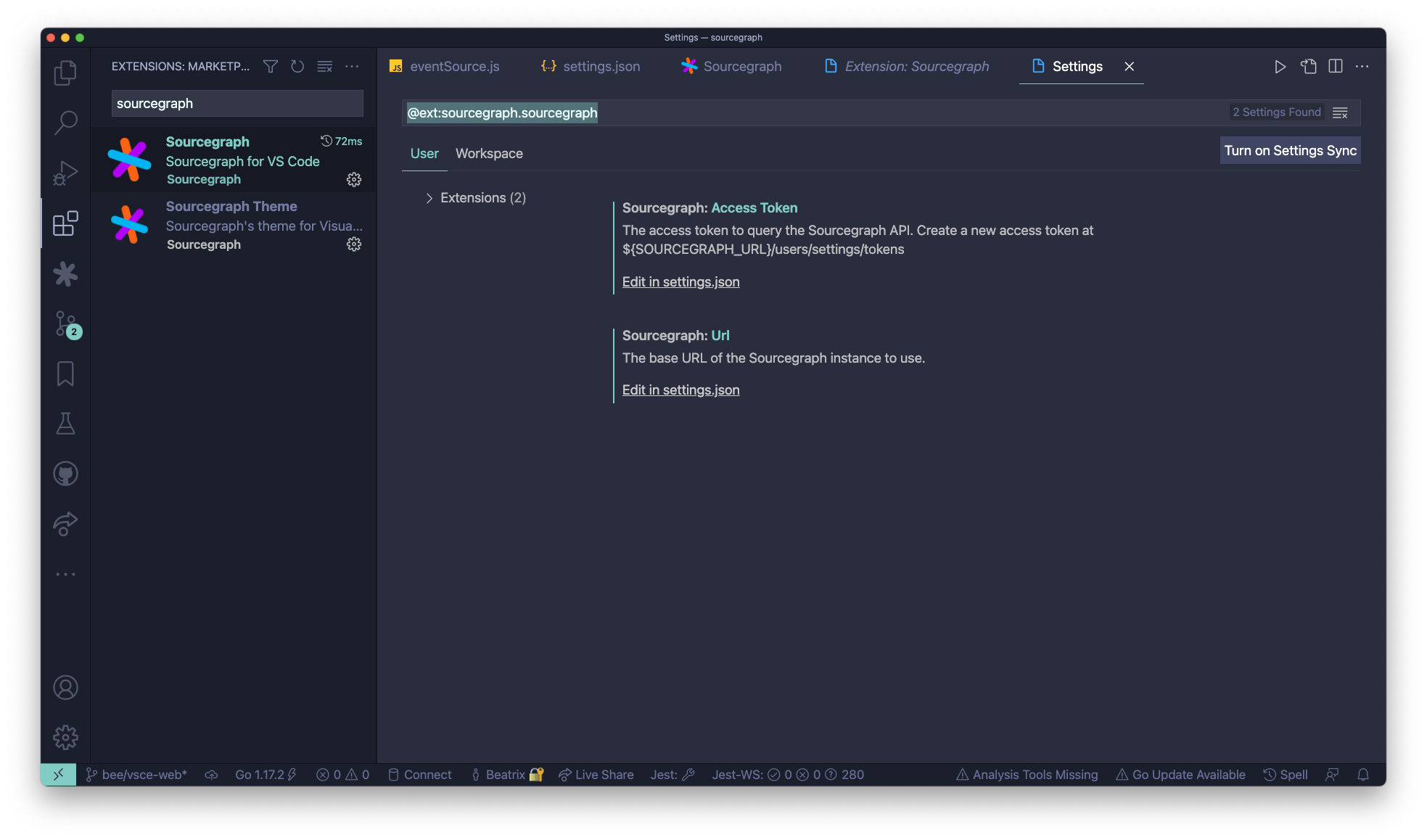Click Go Update Available notice
Screen dimensions: 1427x840
tap(1180, 775)
